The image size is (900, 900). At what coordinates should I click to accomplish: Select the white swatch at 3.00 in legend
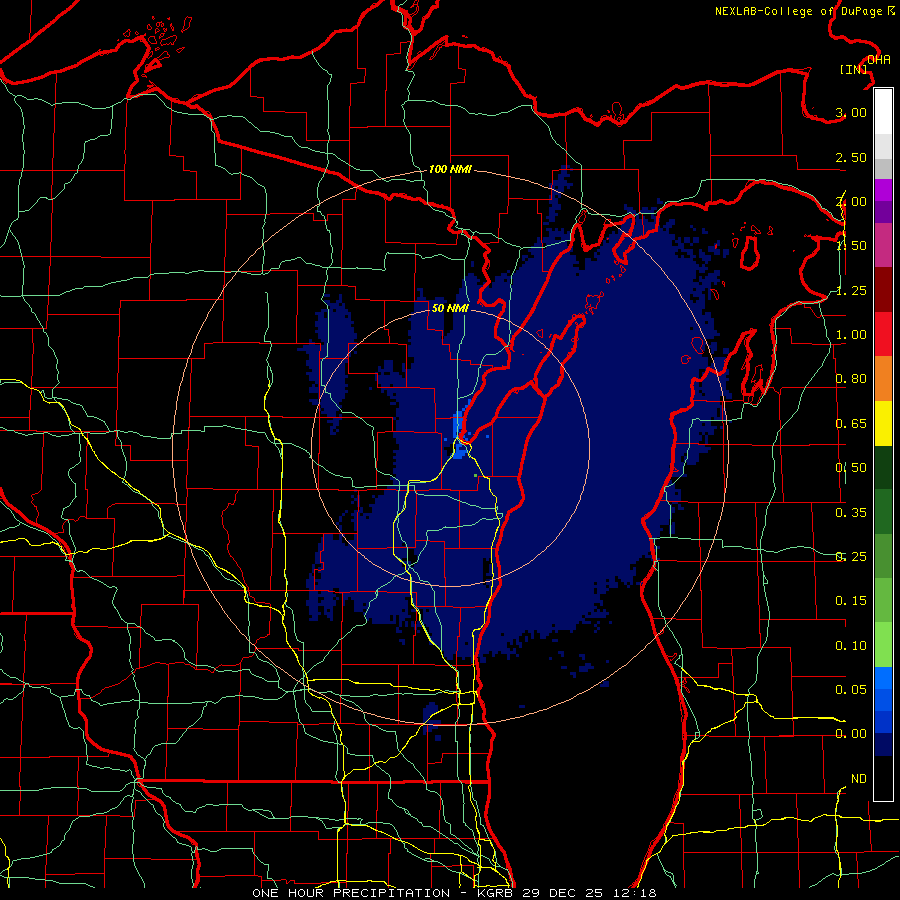coord(883,111)
